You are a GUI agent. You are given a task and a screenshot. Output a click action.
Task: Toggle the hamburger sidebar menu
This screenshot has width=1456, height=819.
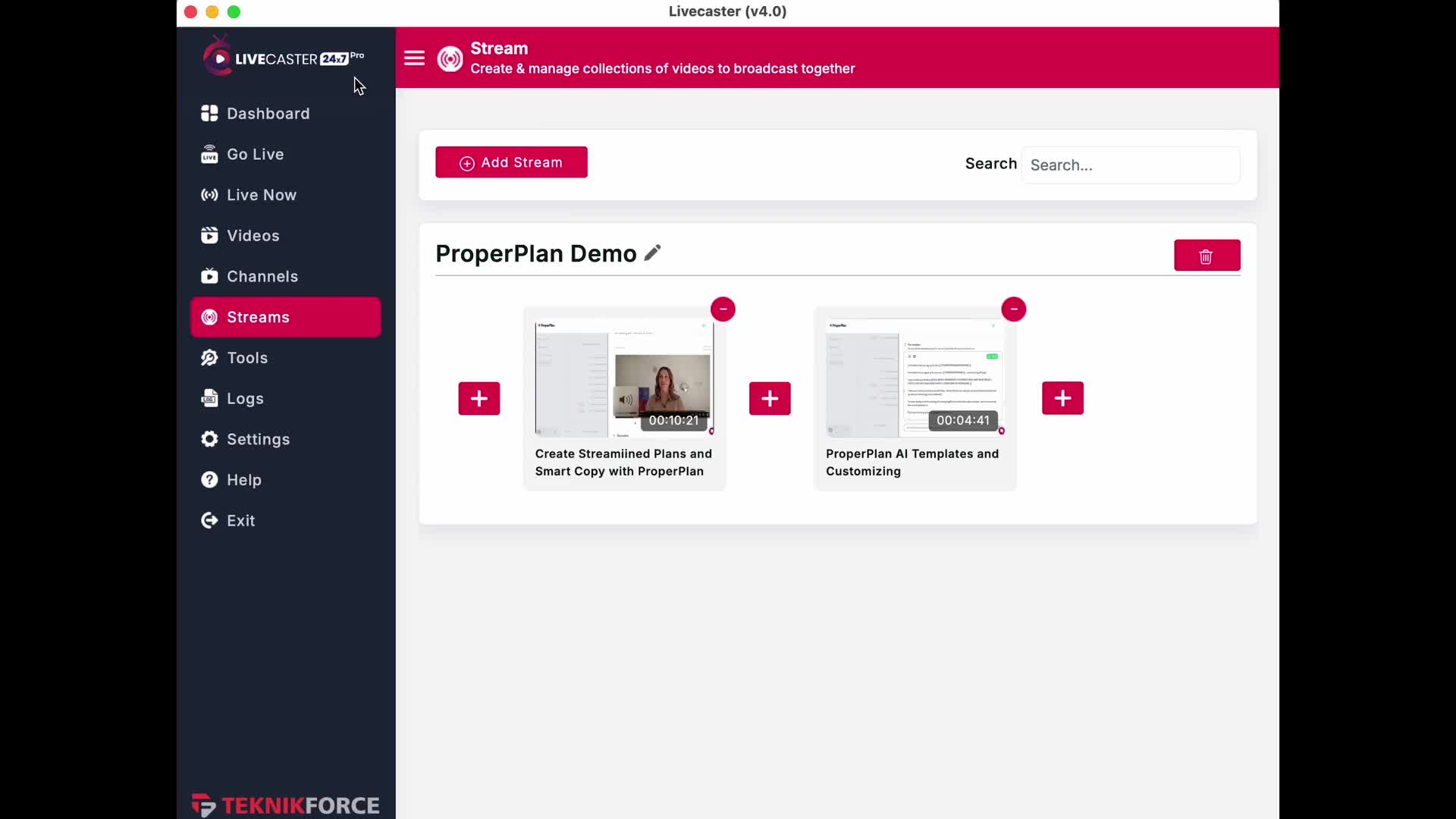pyautogui.click(x=414, y=58)
